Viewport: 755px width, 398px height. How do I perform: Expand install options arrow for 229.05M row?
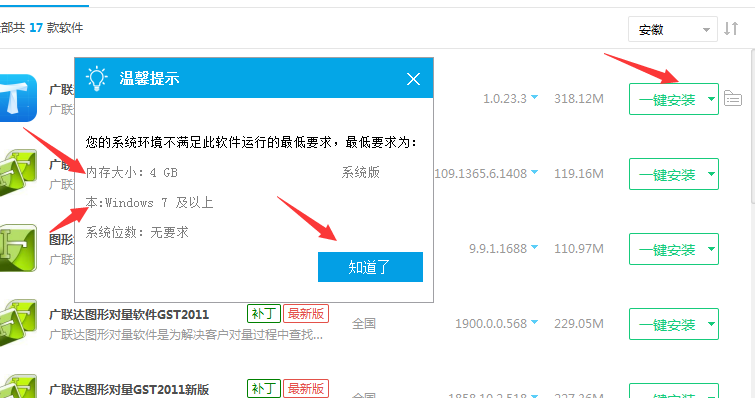(711, 324)
